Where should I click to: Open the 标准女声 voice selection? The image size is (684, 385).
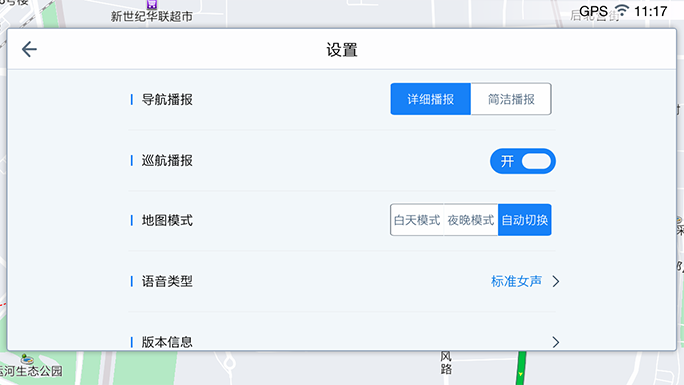(x=516, y=281)
